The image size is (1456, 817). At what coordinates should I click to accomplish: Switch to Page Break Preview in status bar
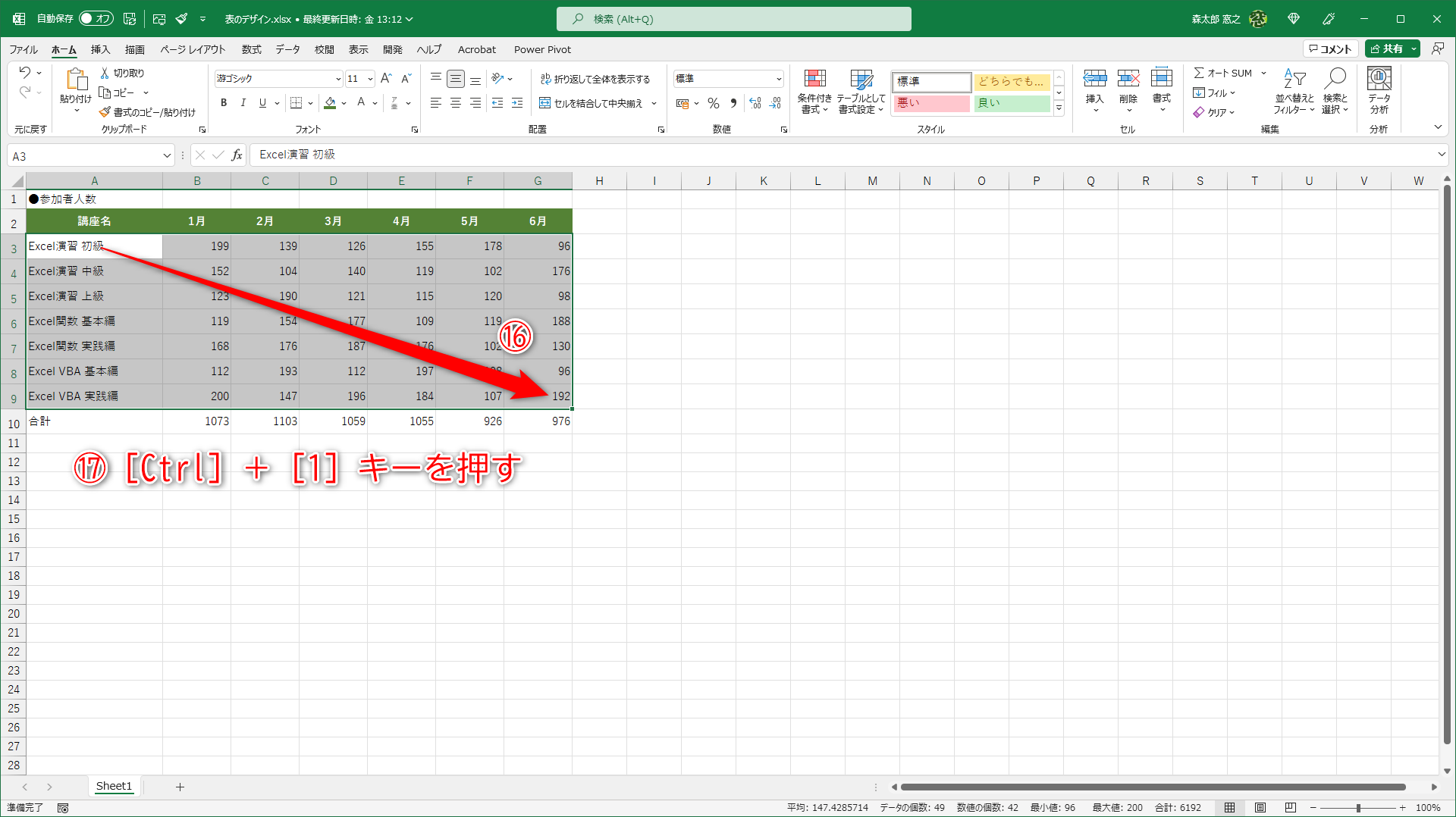1291,808
